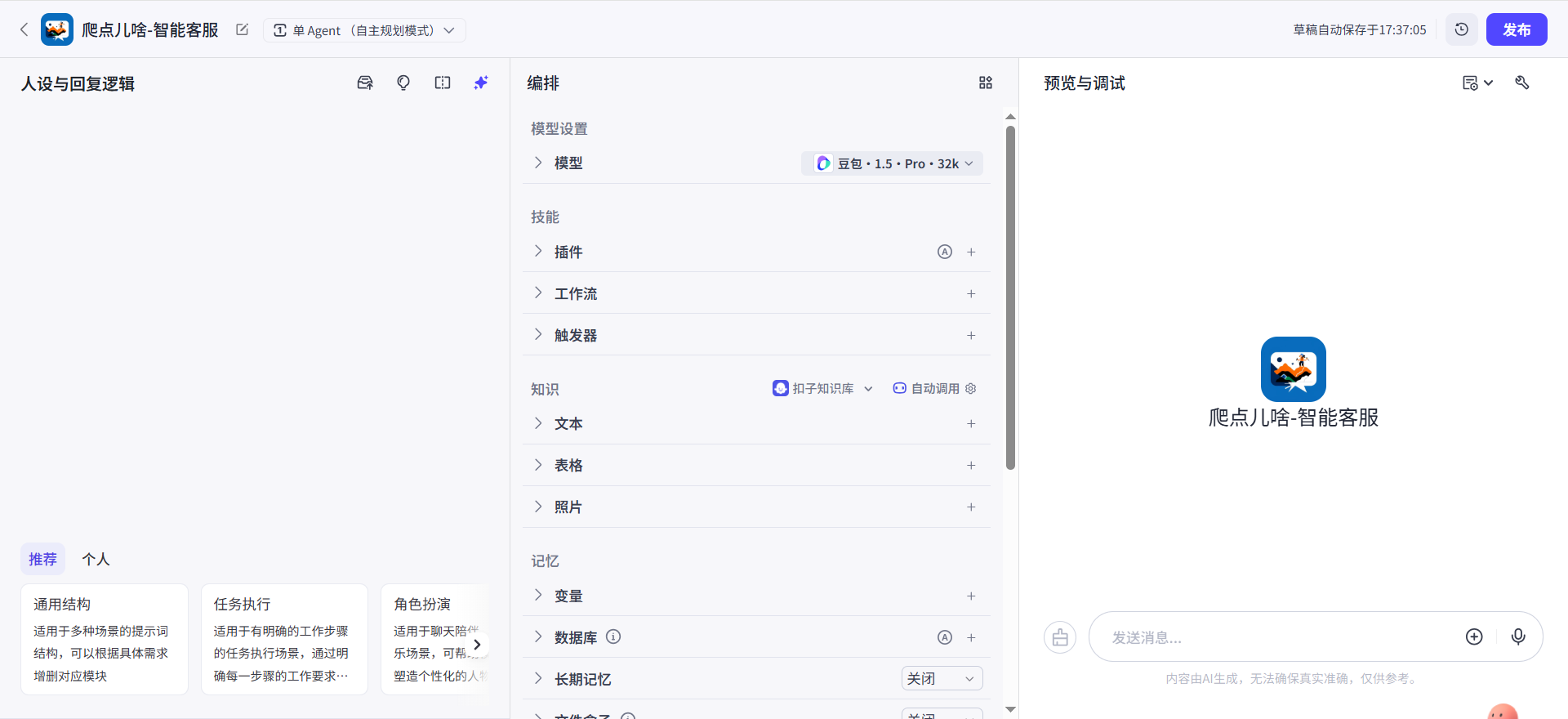This screenshot has height=719, width=1568.
Task: Click the info icon next to 数据库
Action: pos(613,636)
